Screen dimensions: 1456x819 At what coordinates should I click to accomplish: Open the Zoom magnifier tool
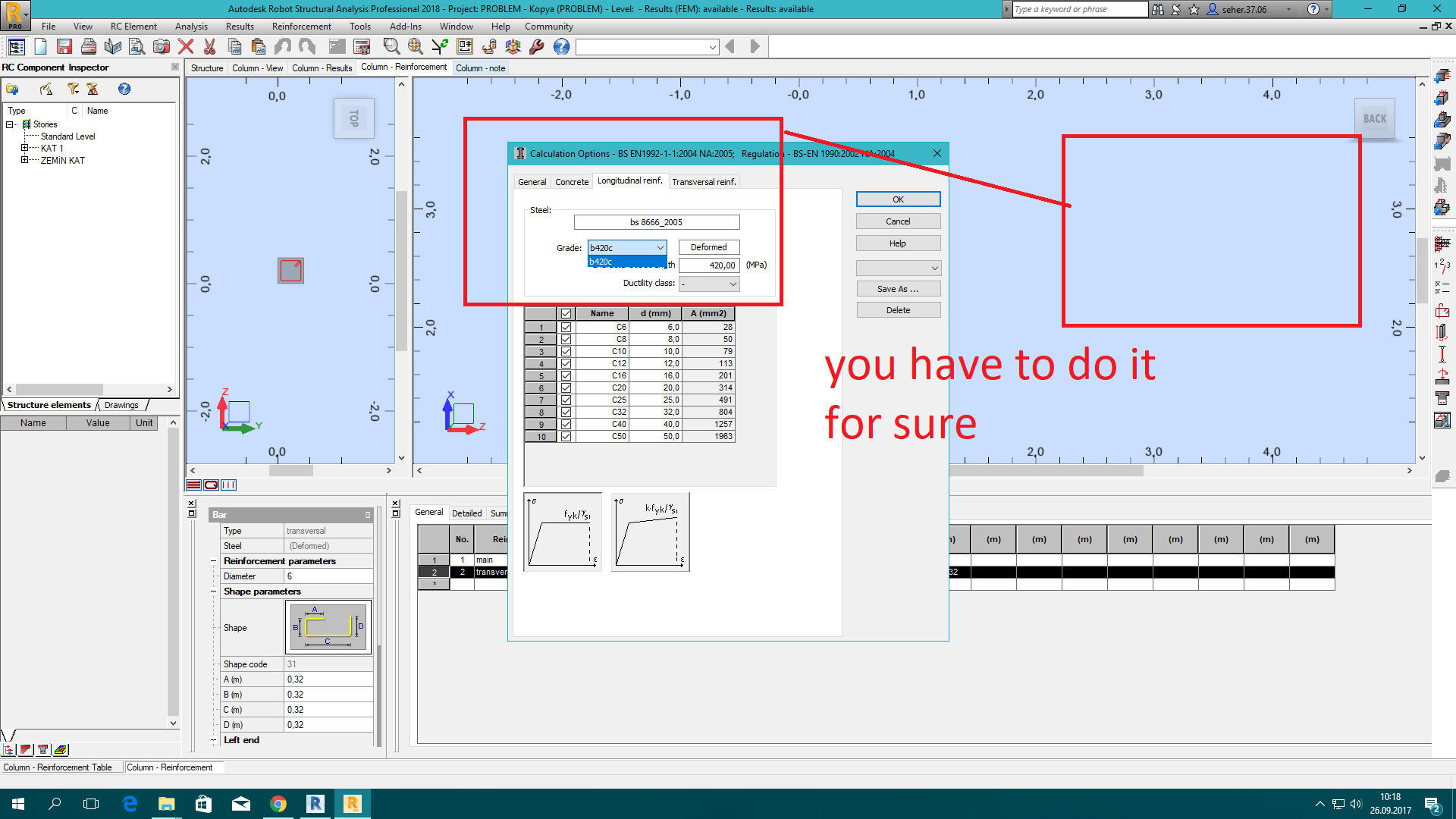(x=391, y=46)
